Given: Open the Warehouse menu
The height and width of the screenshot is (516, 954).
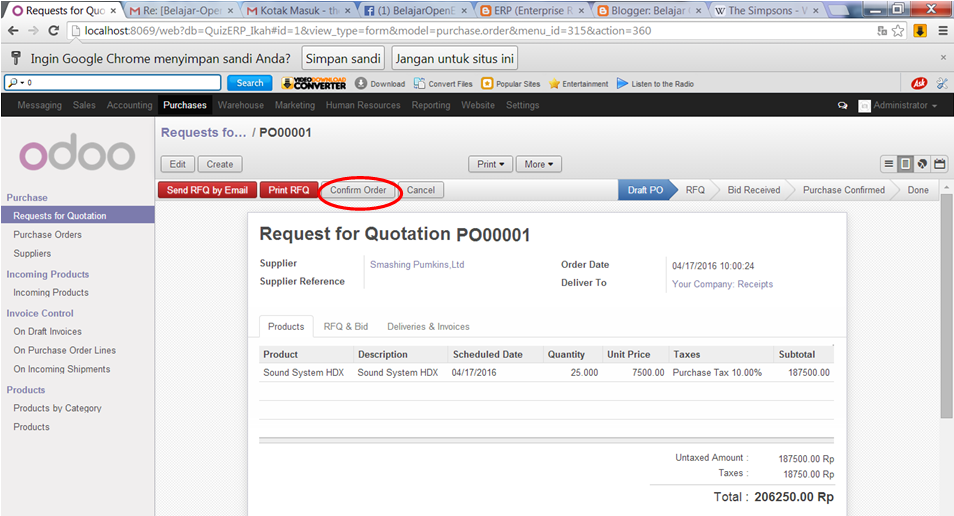Looking at the screenshot, I should click(241, 105).
